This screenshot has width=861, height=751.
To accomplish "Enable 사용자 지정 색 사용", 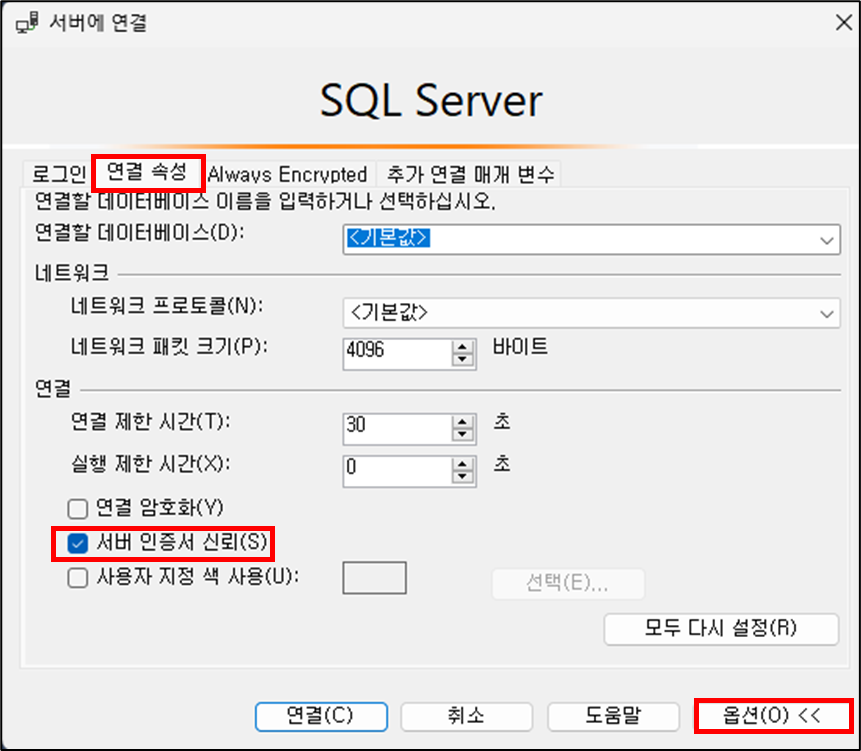I will (x=77, y=577).
